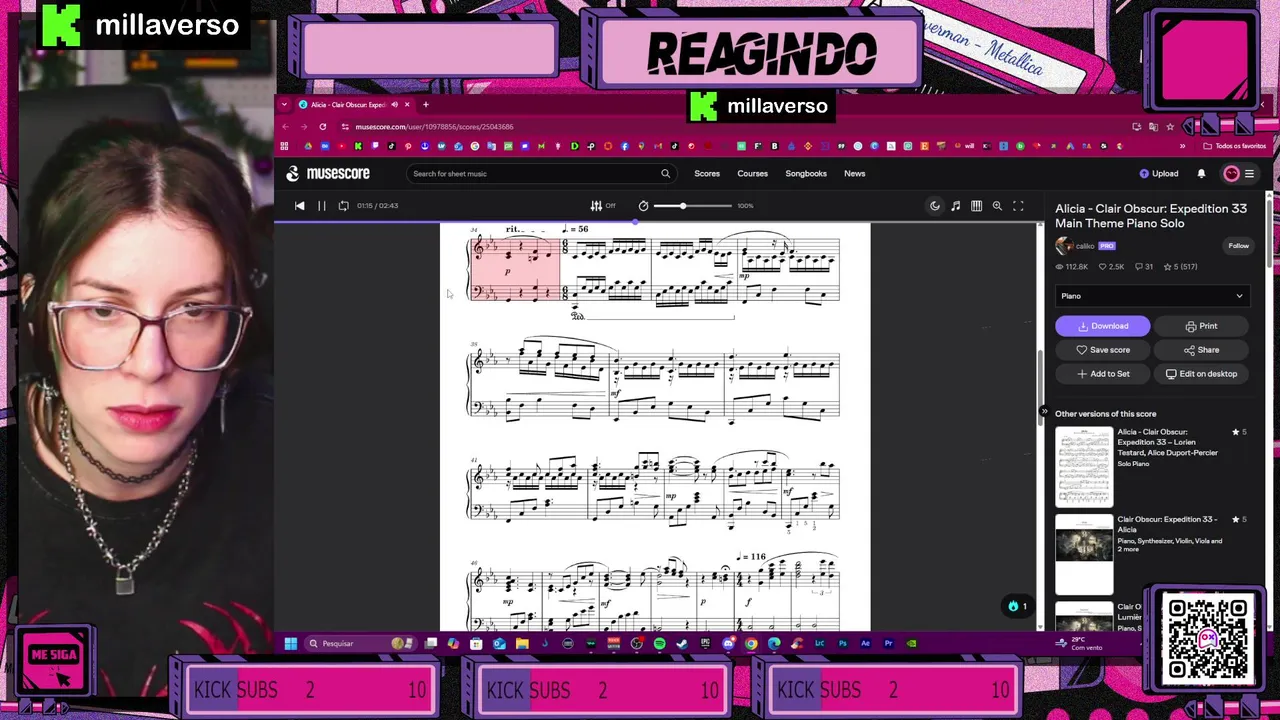This screenshot has height=720, width=1280.
Task: Open the notifications bell
Action: [x=1201, y=173]
